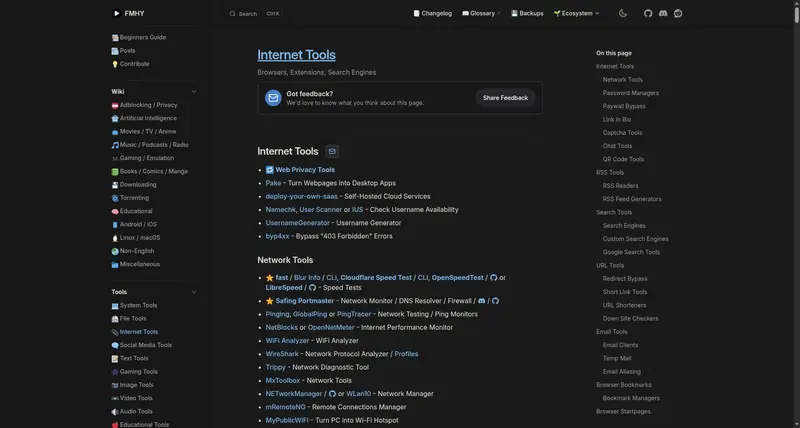Viewport: 800px width, 428px height.
Task: Click the mail icon in the feedback card
Action: (x=273, y=98)
